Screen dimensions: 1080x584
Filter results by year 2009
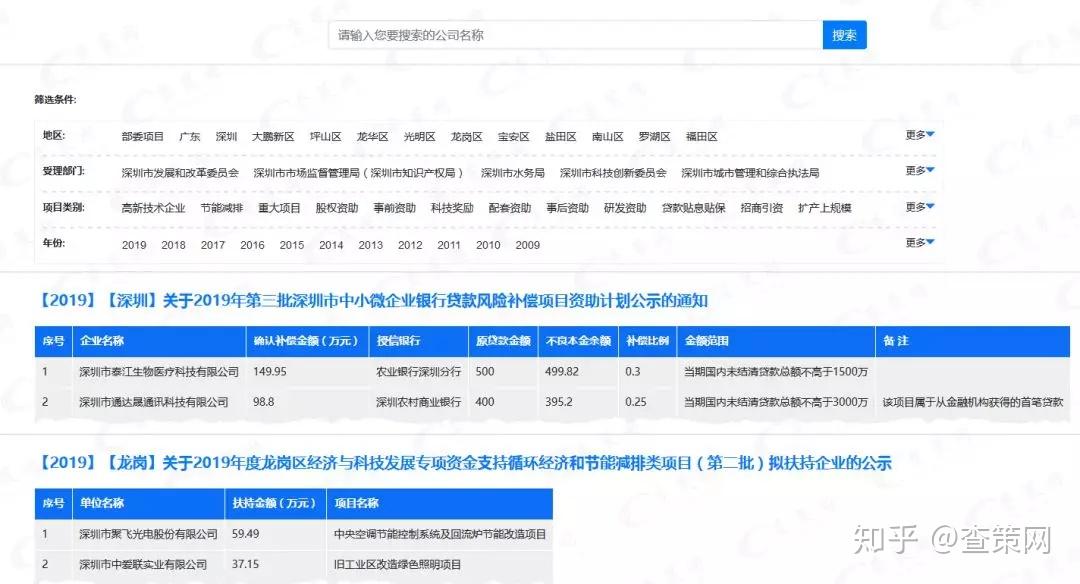(527, 244)
